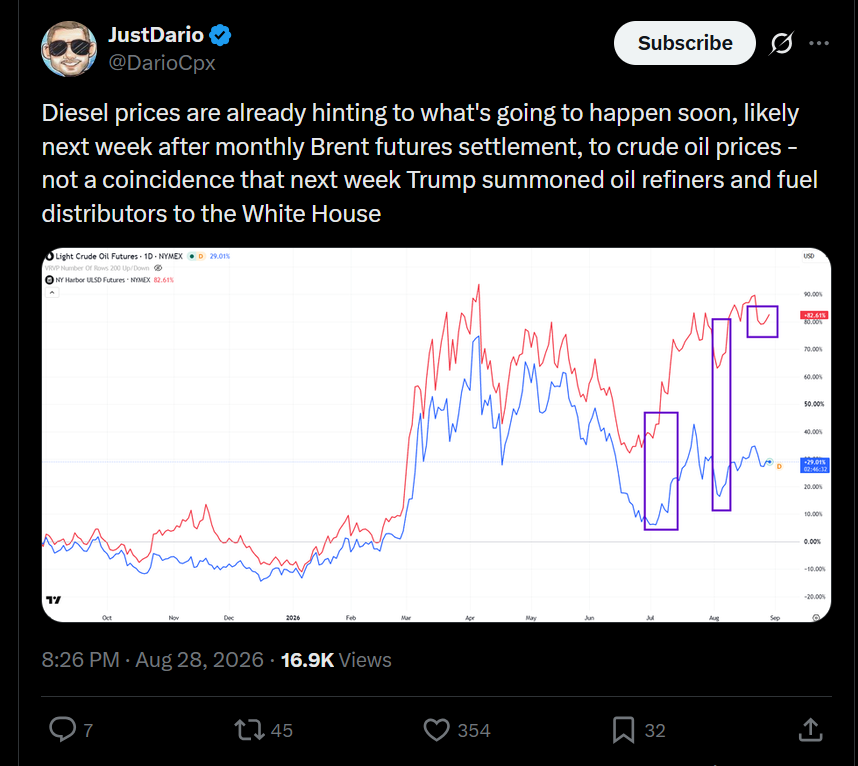Click the chart settings icon bottom-right
The image size is (858, 766).
816,617
